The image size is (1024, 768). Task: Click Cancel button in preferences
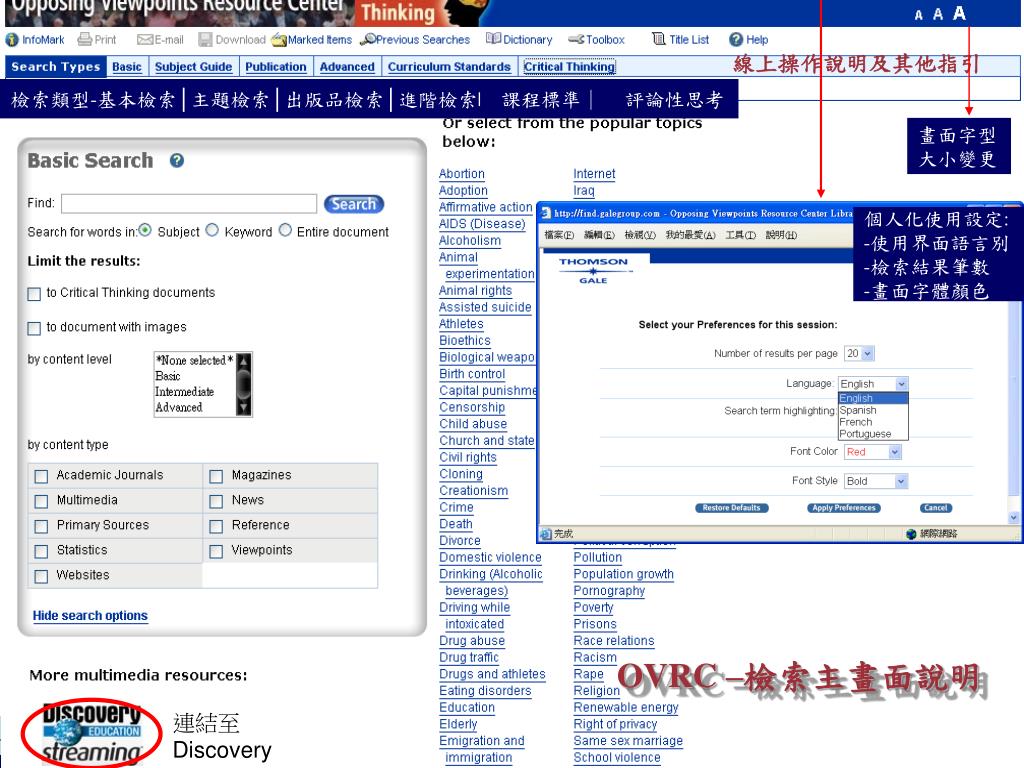coord(935,507)
